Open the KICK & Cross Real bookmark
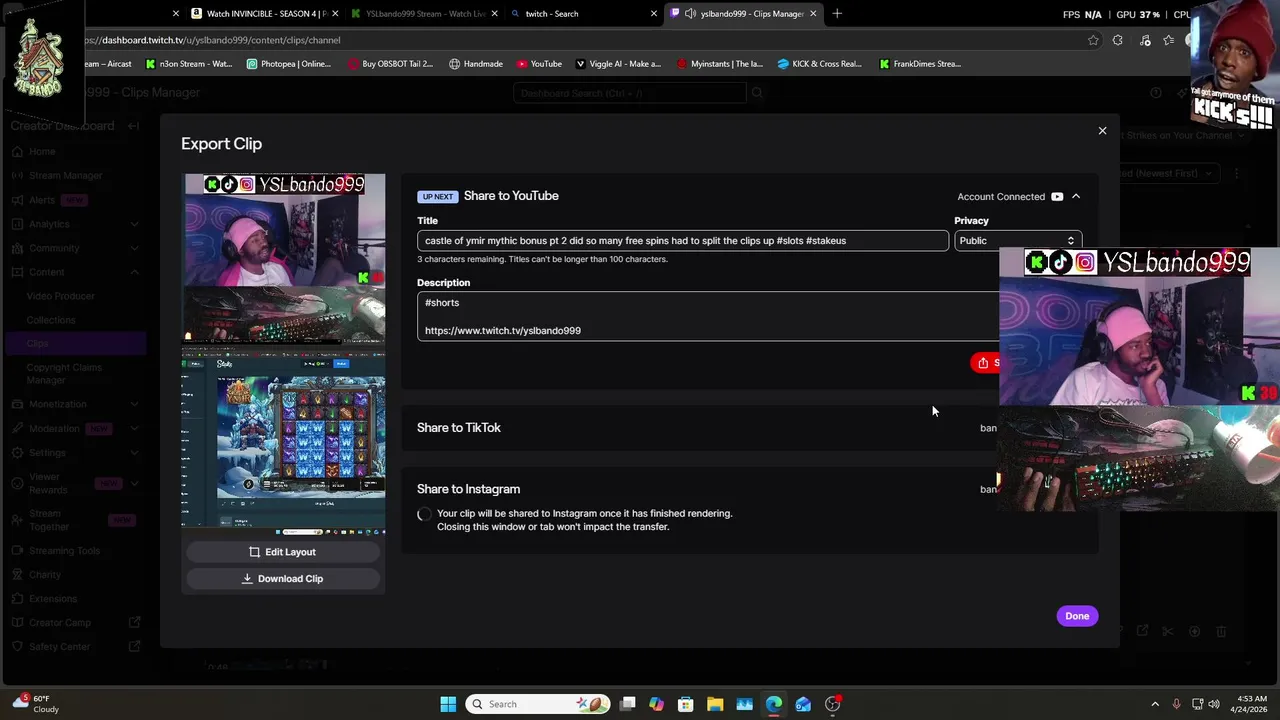This screenshot has width=1280, height=720. pyautogui.click(x=819, y=64)
